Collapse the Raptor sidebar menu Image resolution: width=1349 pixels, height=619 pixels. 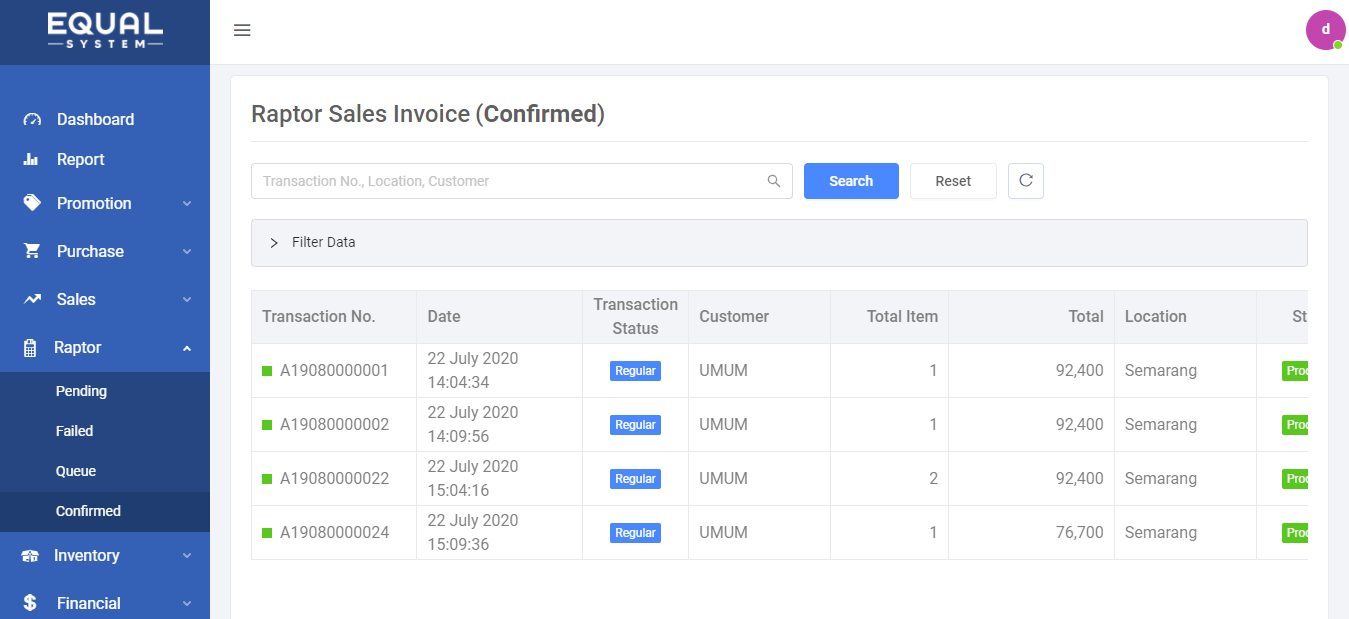(186, 348)
